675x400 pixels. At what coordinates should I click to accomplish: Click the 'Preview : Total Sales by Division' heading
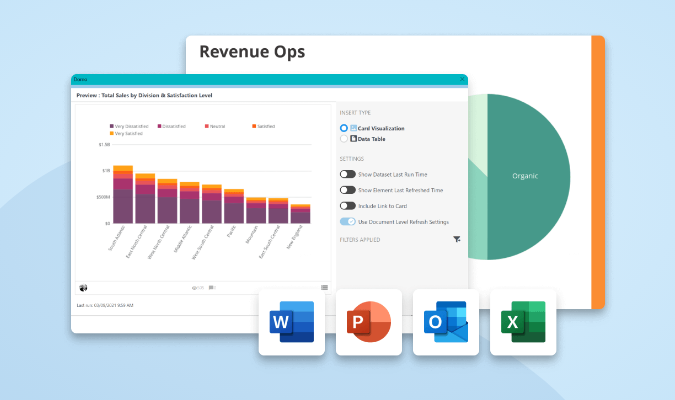click(x=144, y=95)
